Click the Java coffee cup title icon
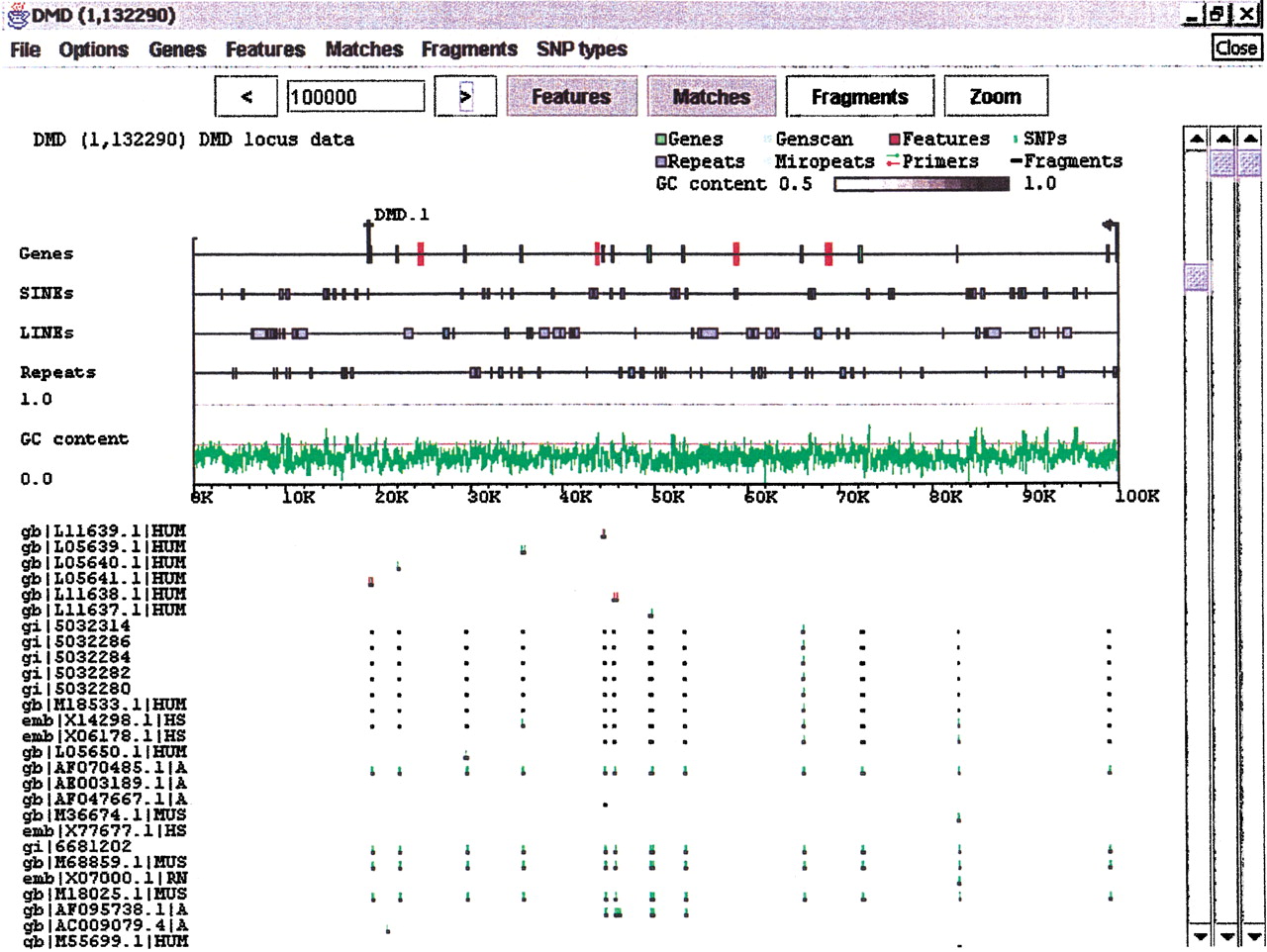Screen dimensions: 1267x952 coord(15,16)
